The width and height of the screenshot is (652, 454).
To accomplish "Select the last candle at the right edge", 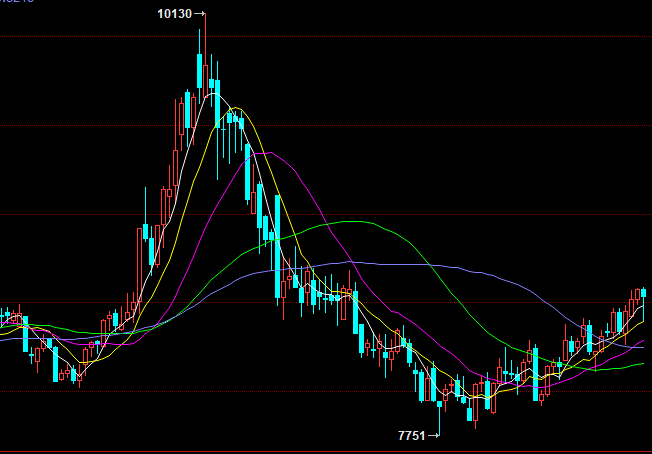I will tap(643, 293).
